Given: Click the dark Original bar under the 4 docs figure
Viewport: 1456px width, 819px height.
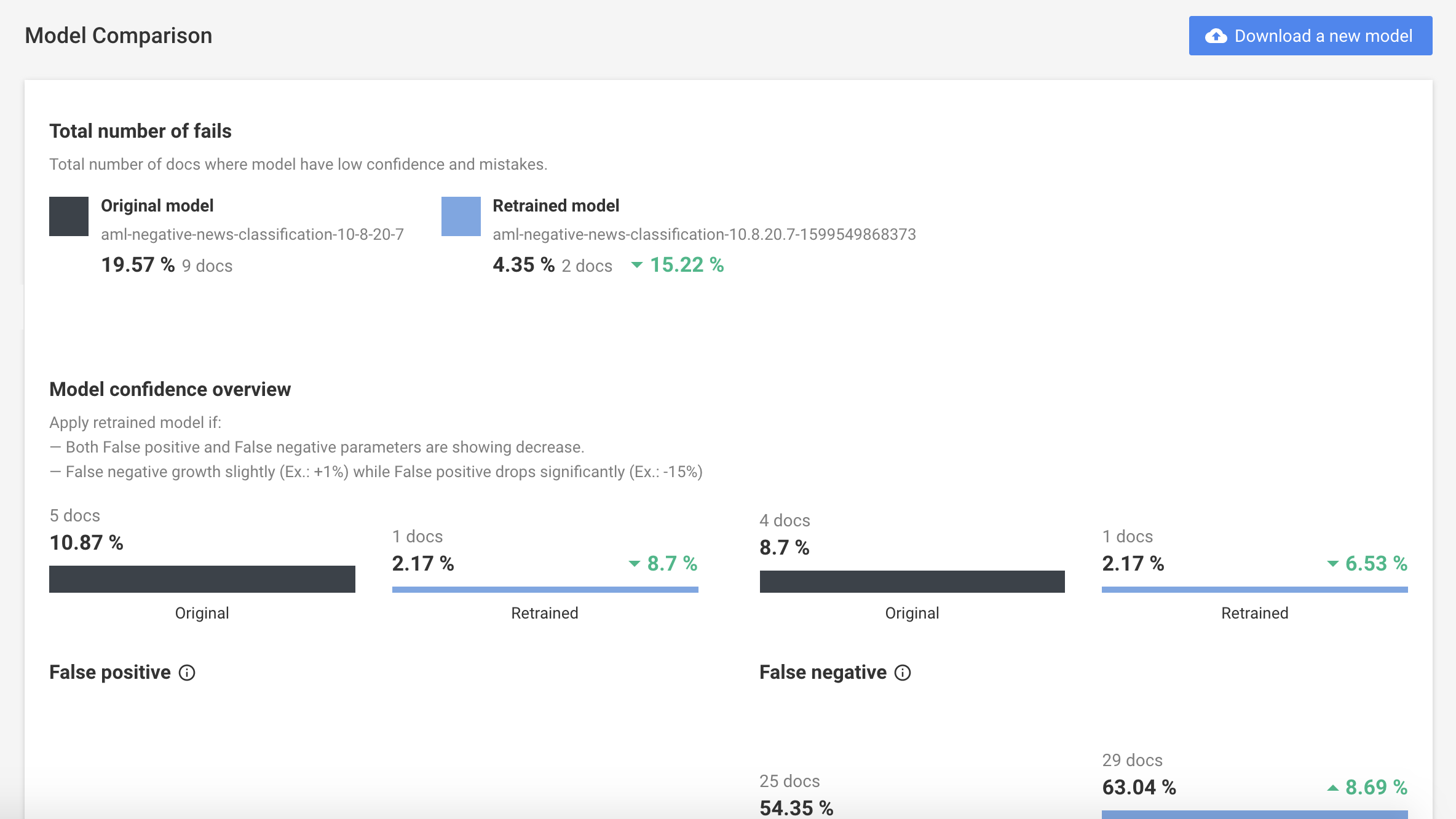Looking at the screenshot, I should point(912,582).
